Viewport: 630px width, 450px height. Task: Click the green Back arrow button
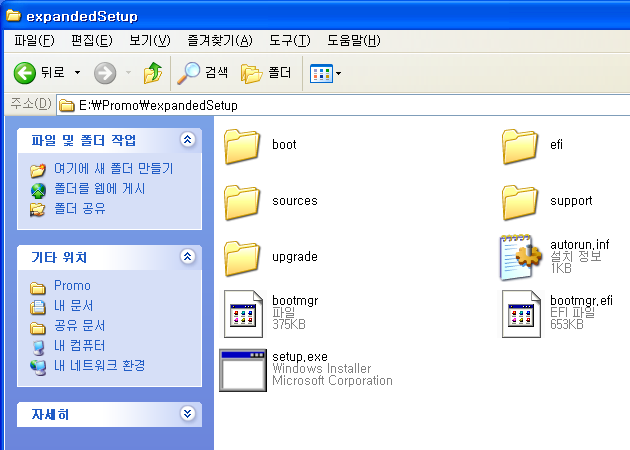pyautogui.click(x=25, y=73)
